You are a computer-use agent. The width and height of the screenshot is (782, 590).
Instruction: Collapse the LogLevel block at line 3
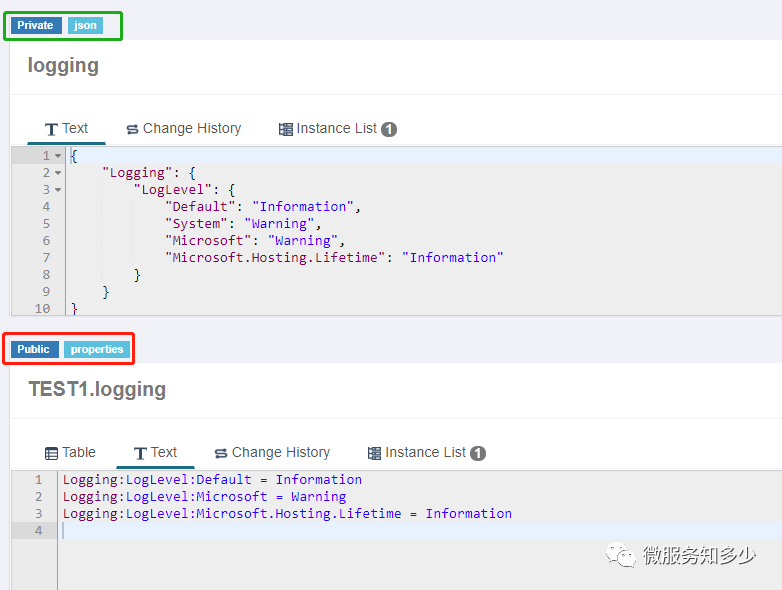tap(58, 190)
